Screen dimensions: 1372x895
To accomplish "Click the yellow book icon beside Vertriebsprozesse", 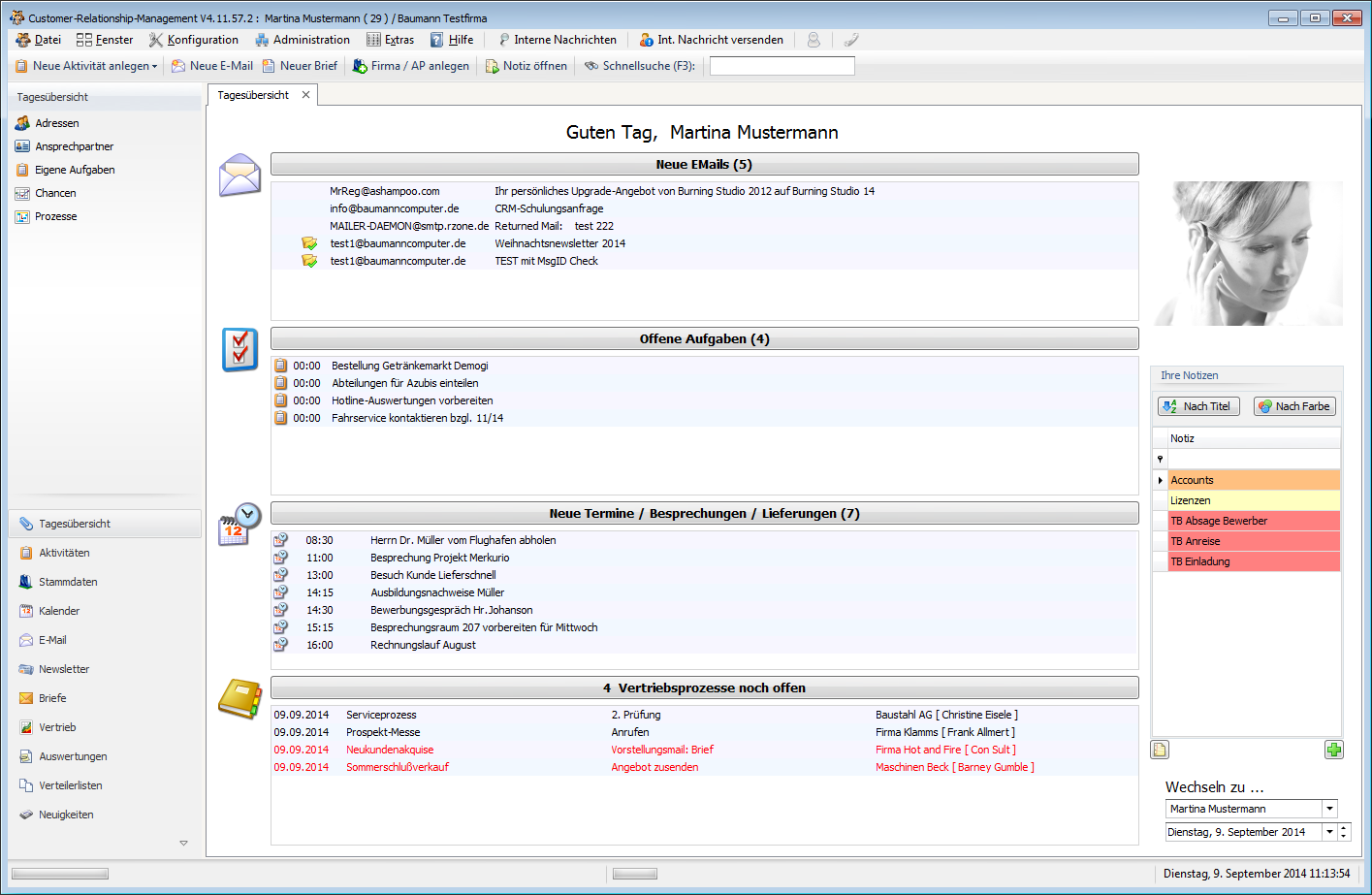I will click(239, 698).
